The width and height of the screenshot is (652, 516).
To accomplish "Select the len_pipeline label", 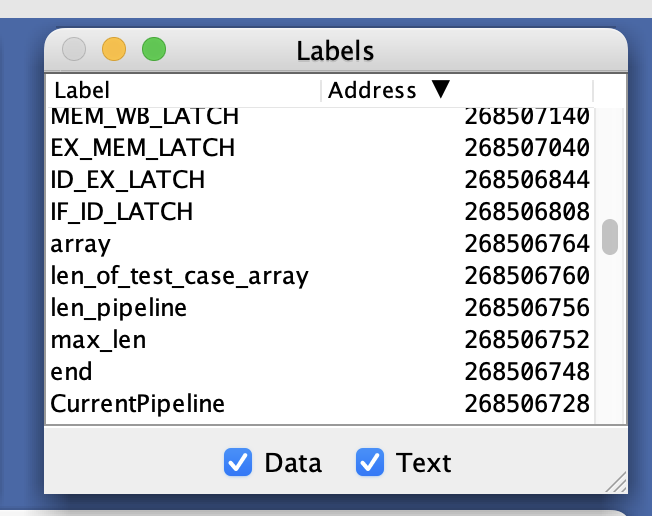I will click(119, 308).
